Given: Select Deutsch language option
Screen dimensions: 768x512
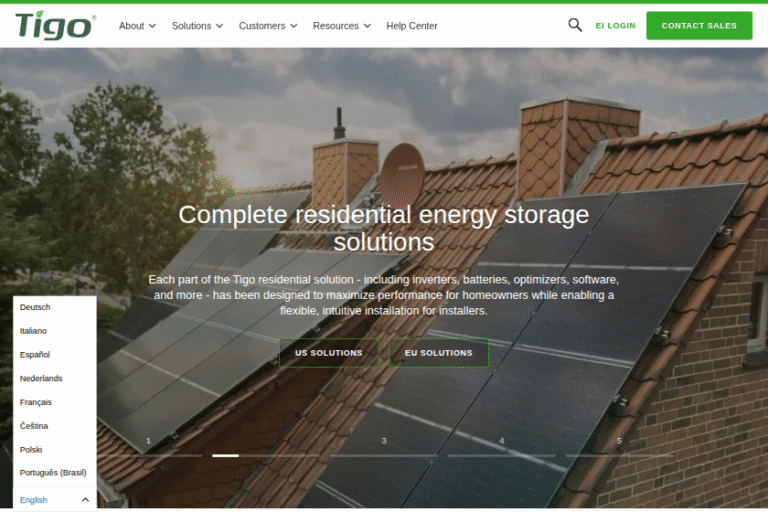Looking at the screenshot, I should tap(35, 307).
